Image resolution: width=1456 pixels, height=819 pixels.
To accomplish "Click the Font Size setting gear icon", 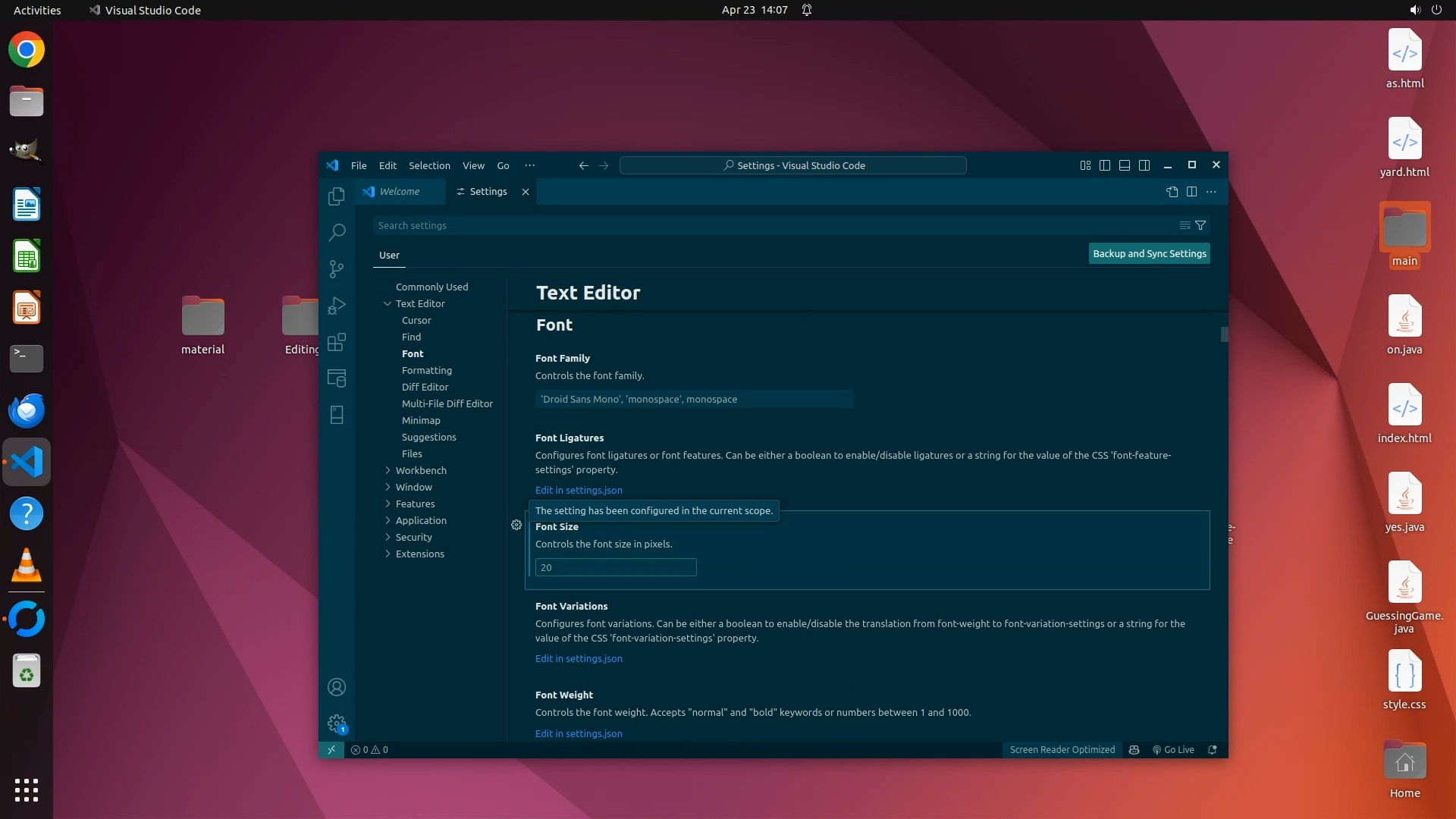I will [x=516, y=525].
